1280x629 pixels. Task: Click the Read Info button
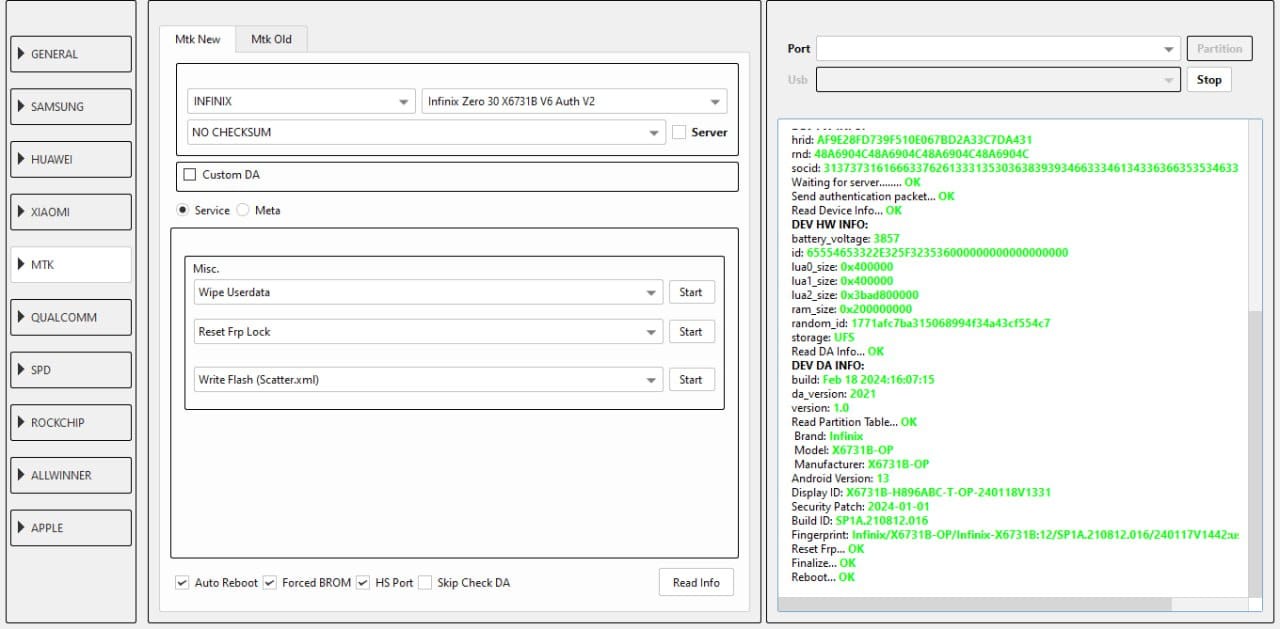[696, 583]
